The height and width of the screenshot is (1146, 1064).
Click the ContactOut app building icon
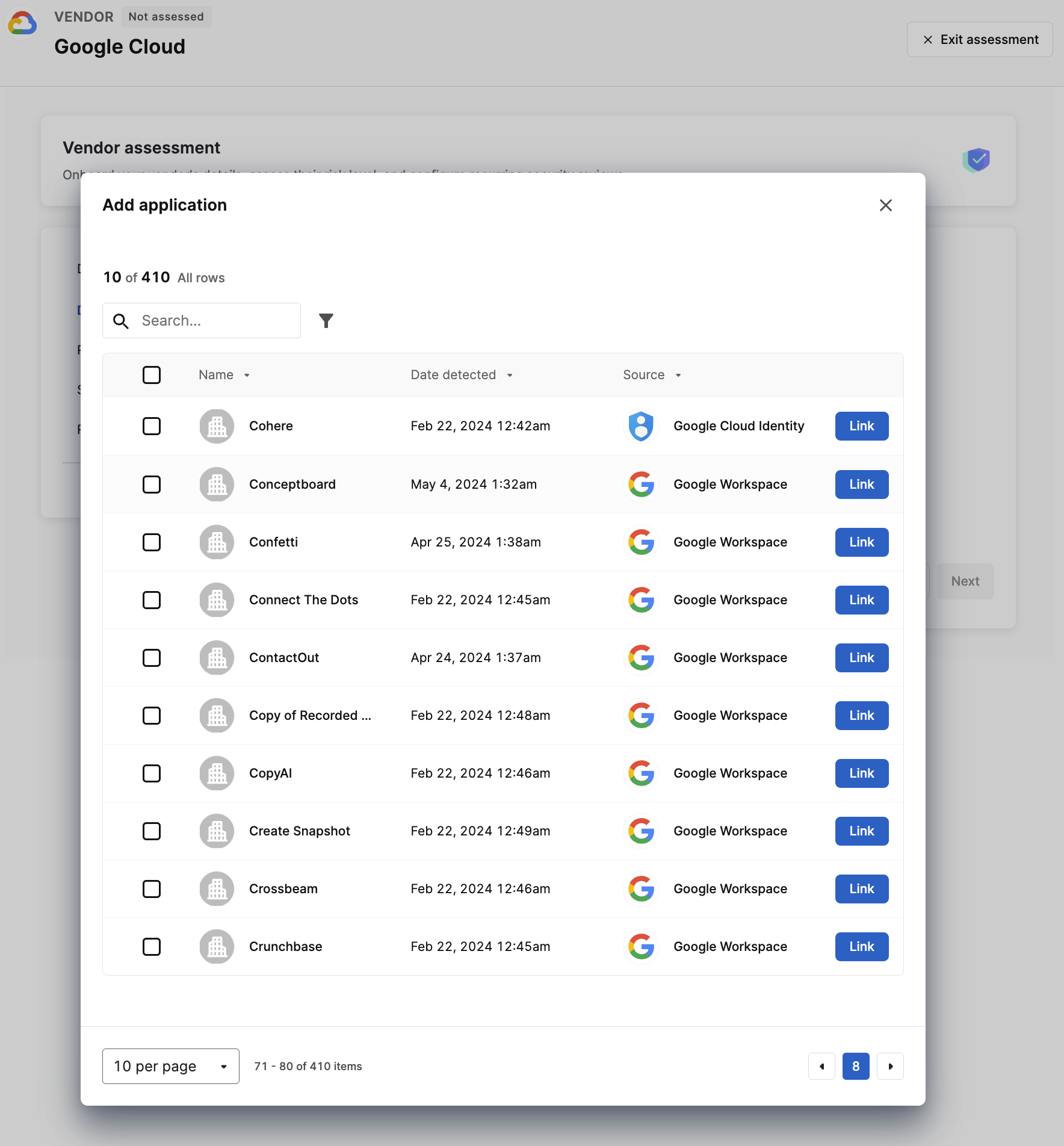tap(217, 658)
